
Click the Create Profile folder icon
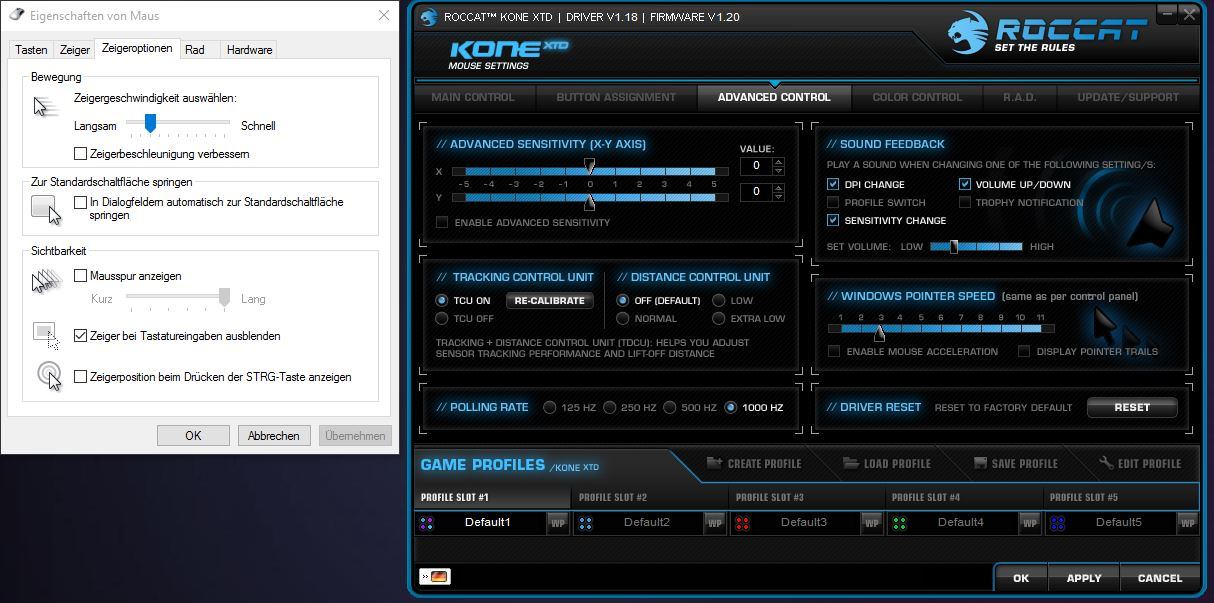point(714,463)
